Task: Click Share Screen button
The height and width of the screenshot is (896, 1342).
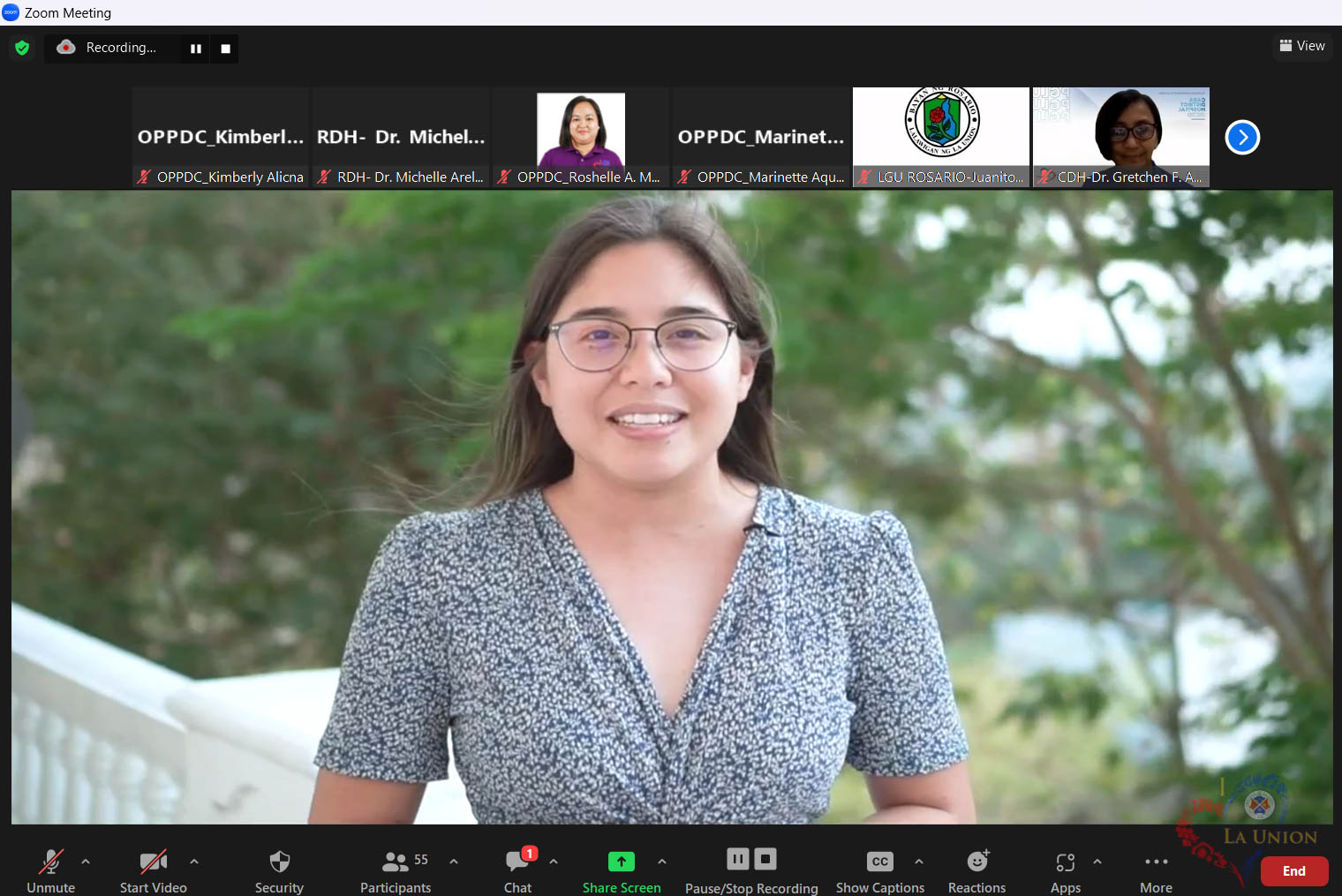Action: coord(622,871)
